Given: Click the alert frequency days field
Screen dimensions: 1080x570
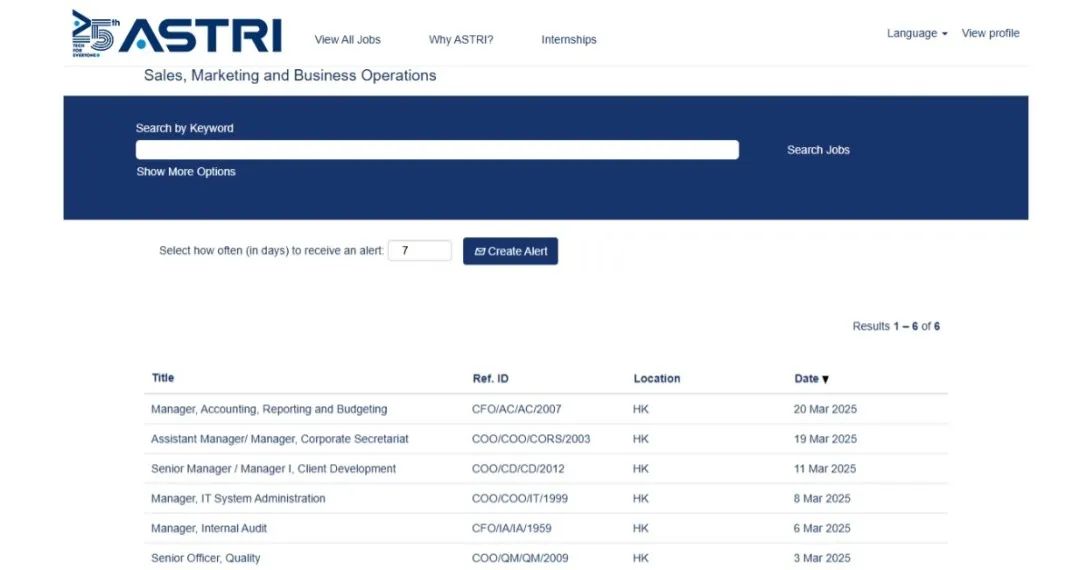Looking at the screenshot, I should (419, 251).
